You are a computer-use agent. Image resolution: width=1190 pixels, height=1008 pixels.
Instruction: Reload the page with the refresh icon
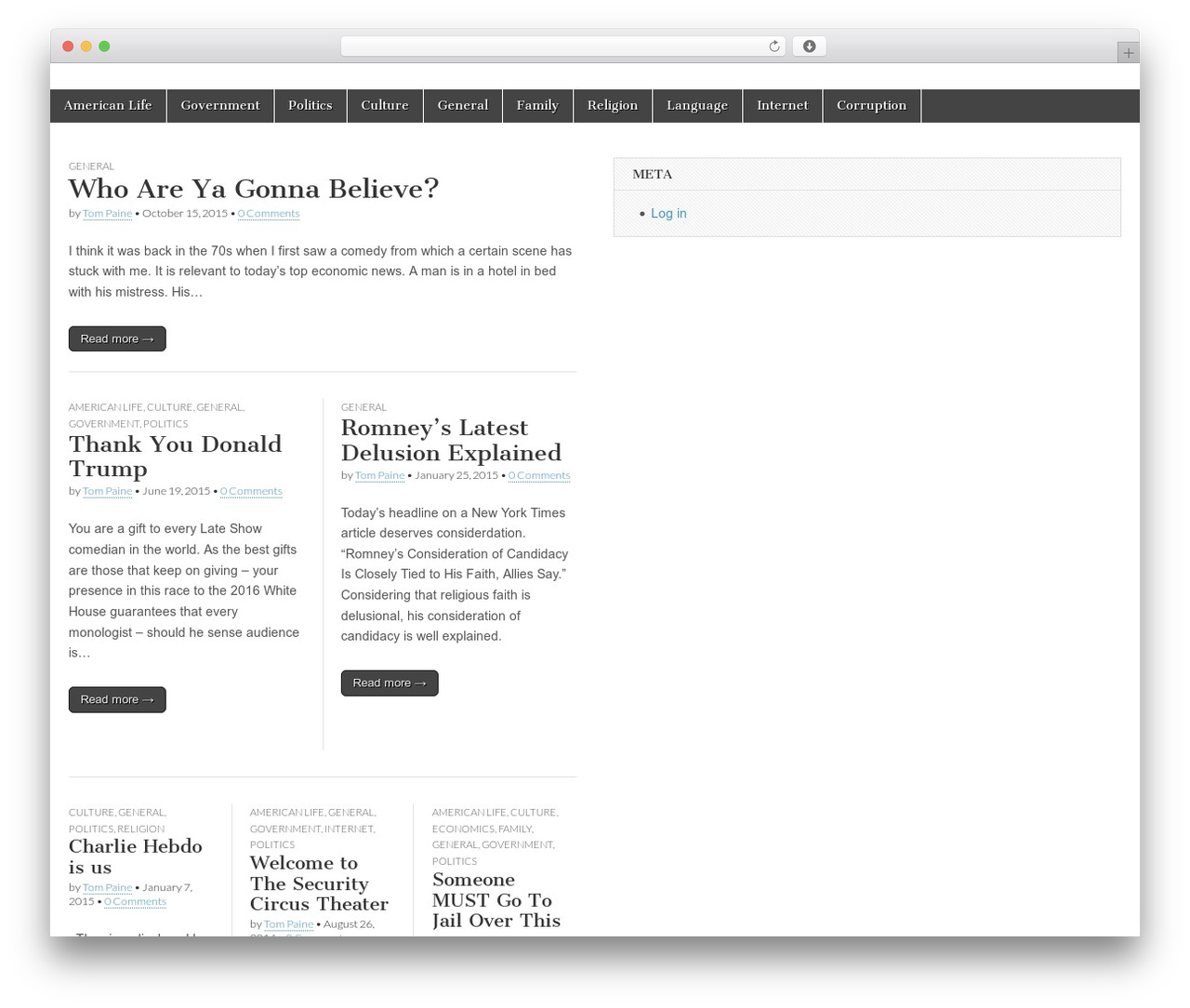click(773, 46)
